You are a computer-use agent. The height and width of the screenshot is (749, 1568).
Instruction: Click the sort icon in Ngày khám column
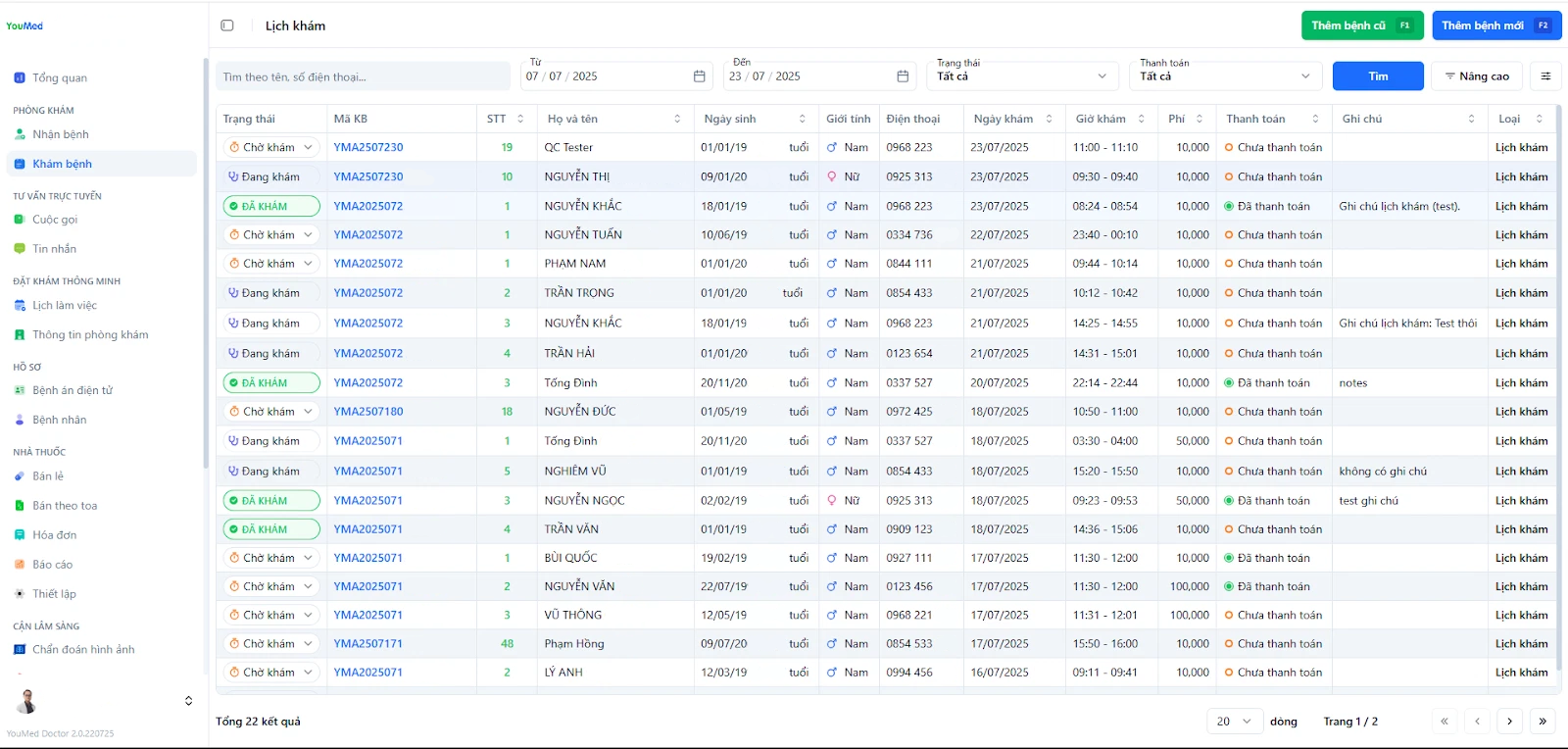point(1049,119)
